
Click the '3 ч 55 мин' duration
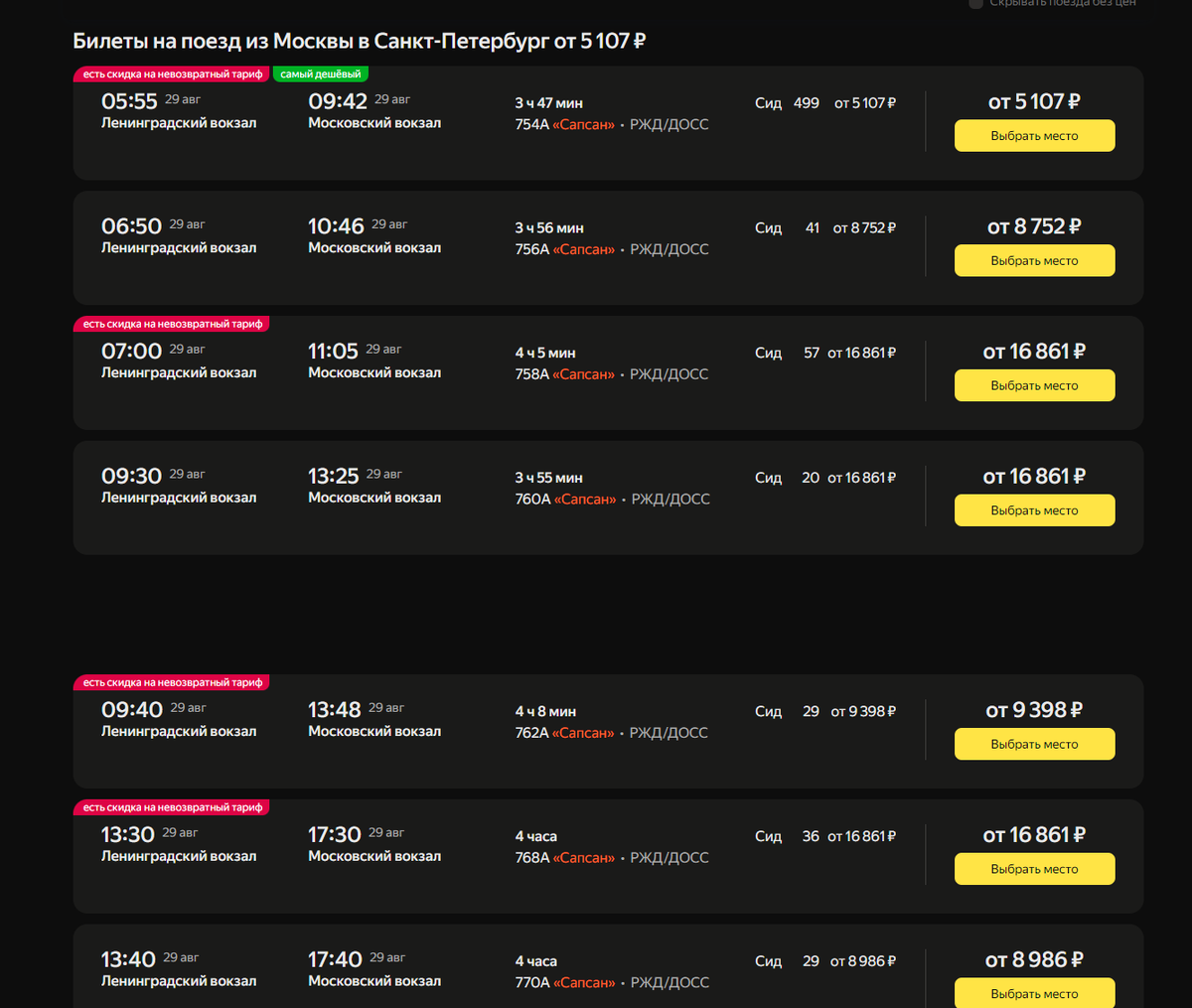point(548,479)
